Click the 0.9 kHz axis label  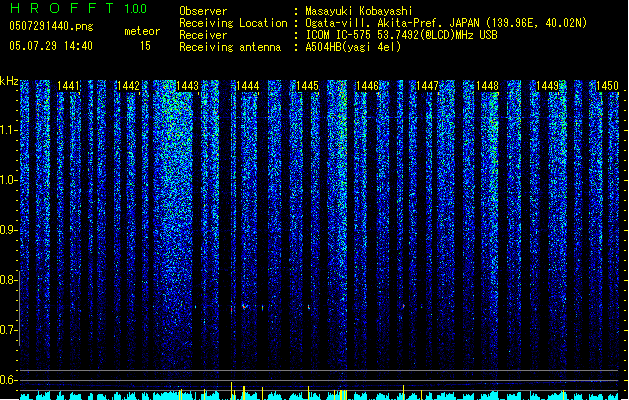coord(8,230)
